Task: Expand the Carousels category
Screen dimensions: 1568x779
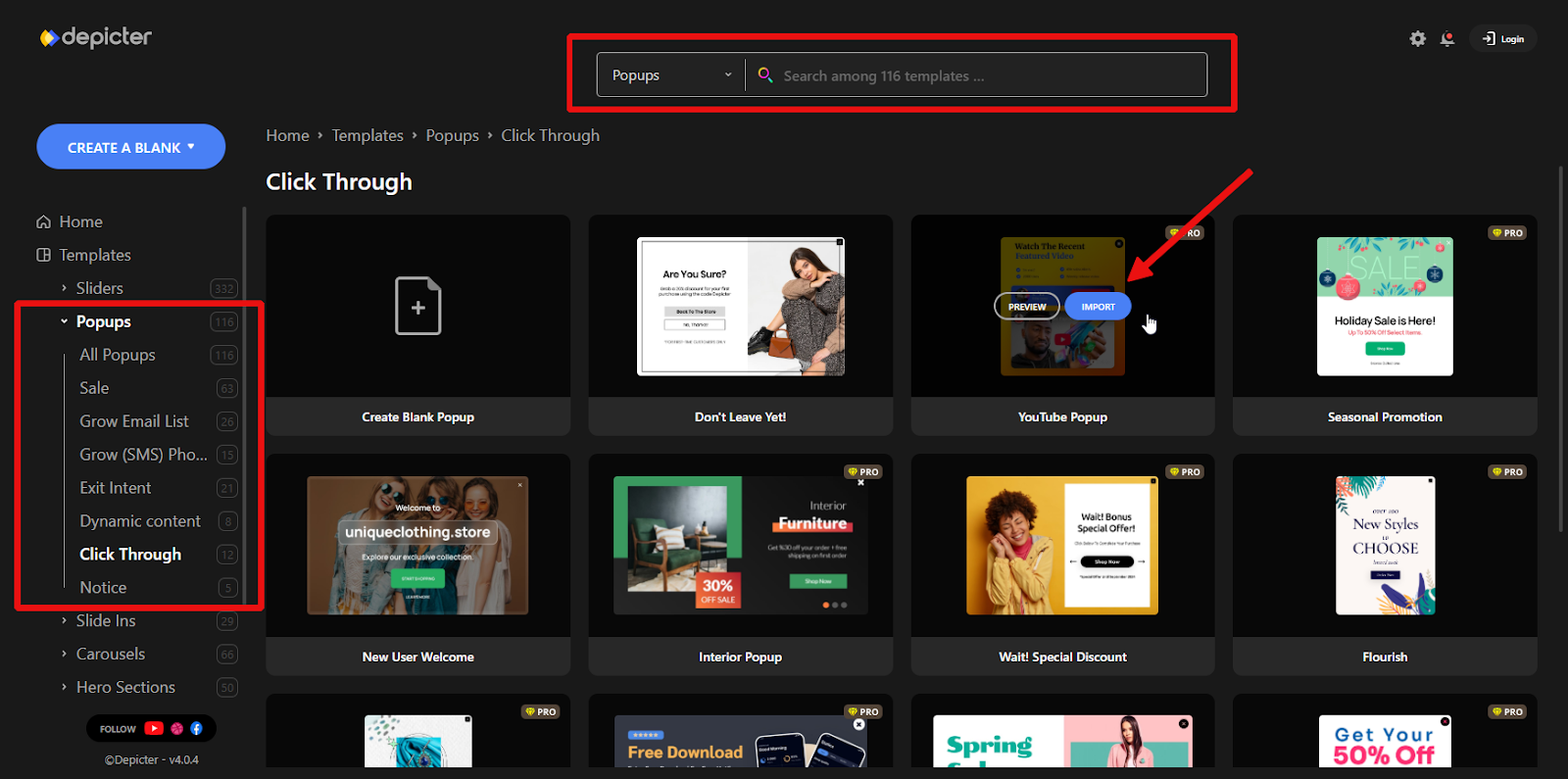Action: (x=111, y=654)
